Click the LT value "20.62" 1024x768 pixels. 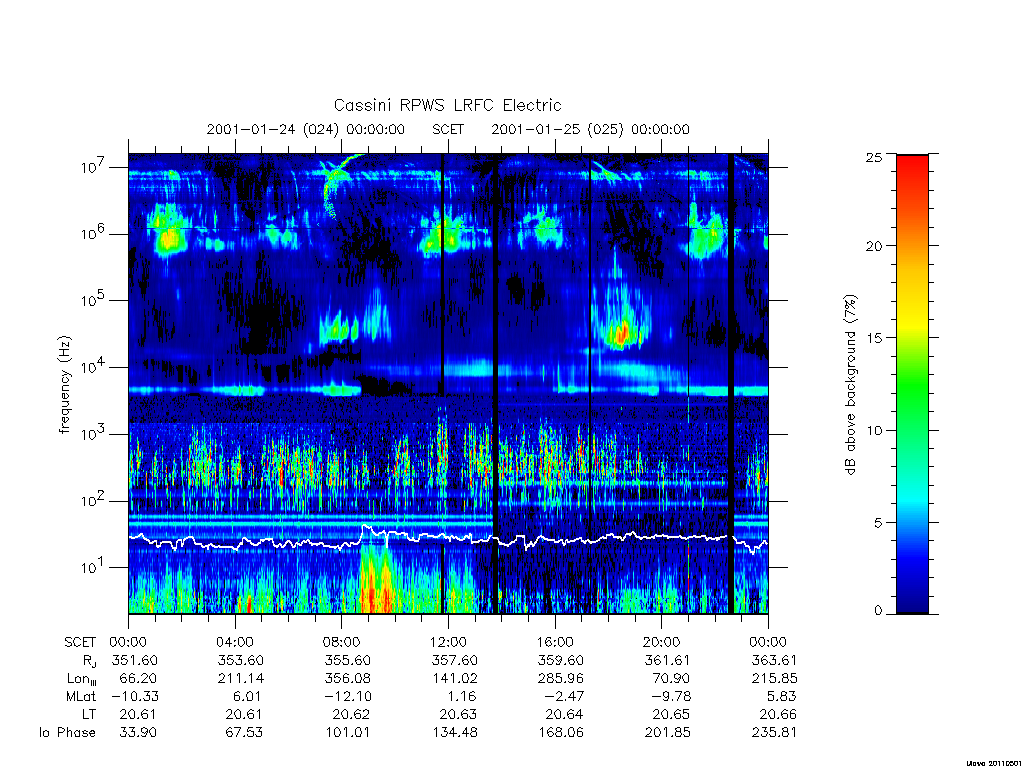point(351,714)
